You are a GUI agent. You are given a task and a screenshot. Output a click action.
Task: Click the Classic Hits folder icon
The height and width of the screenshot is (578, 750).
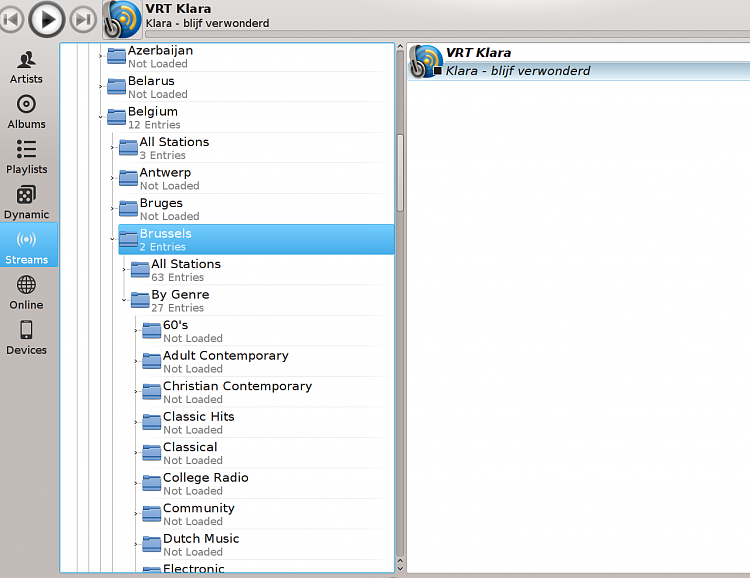152,422
